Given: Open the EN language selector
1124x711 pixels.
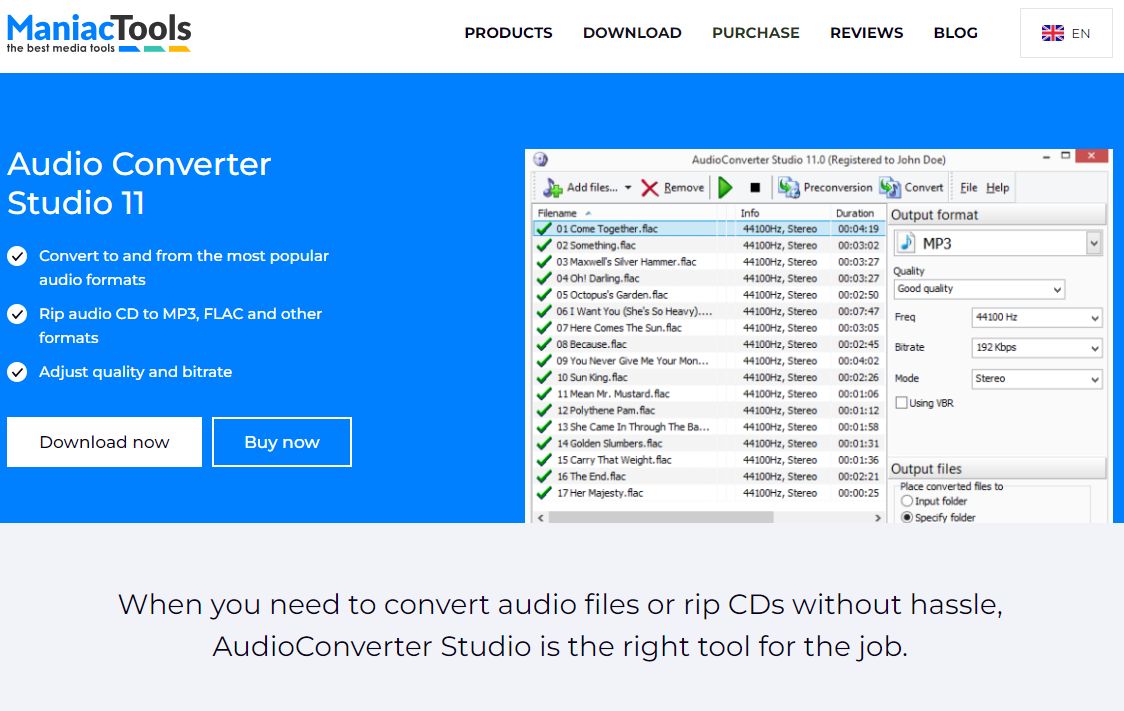Looking at the screenshot, I should tap(1066, 33).
